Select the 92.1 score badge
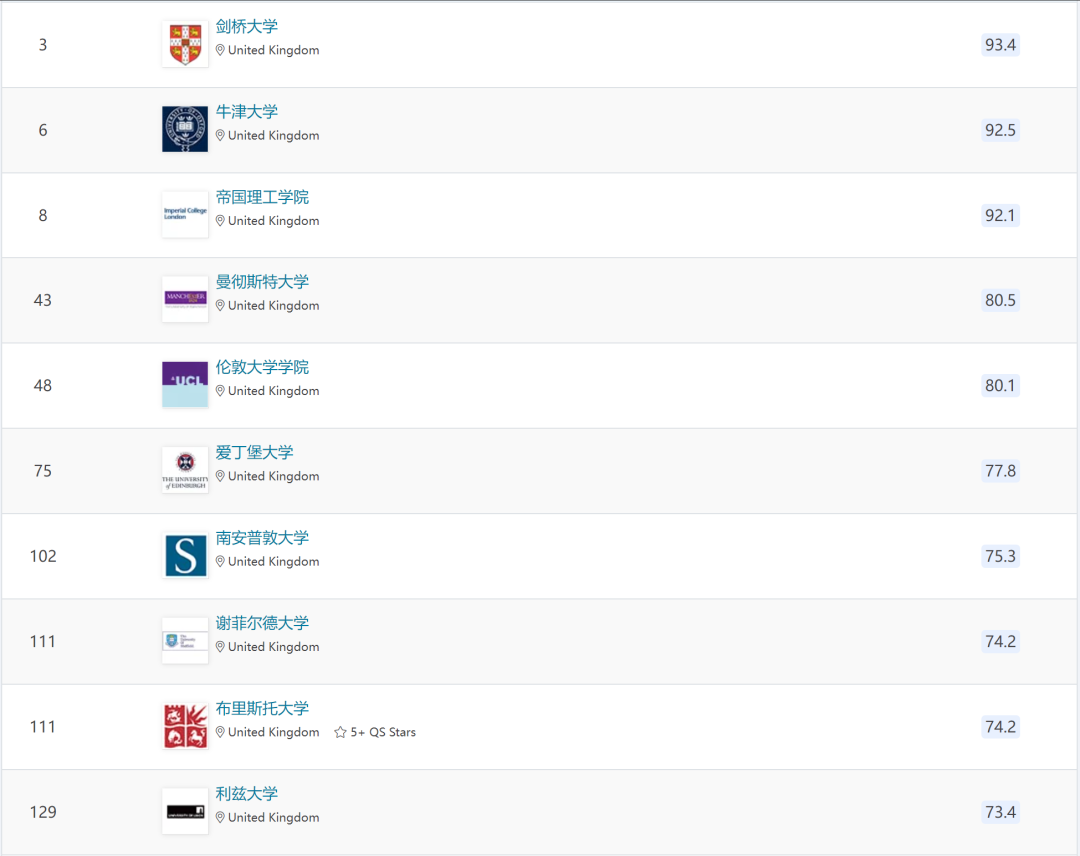Screen dimensions: 1080x856 [x=1000, y=216]
